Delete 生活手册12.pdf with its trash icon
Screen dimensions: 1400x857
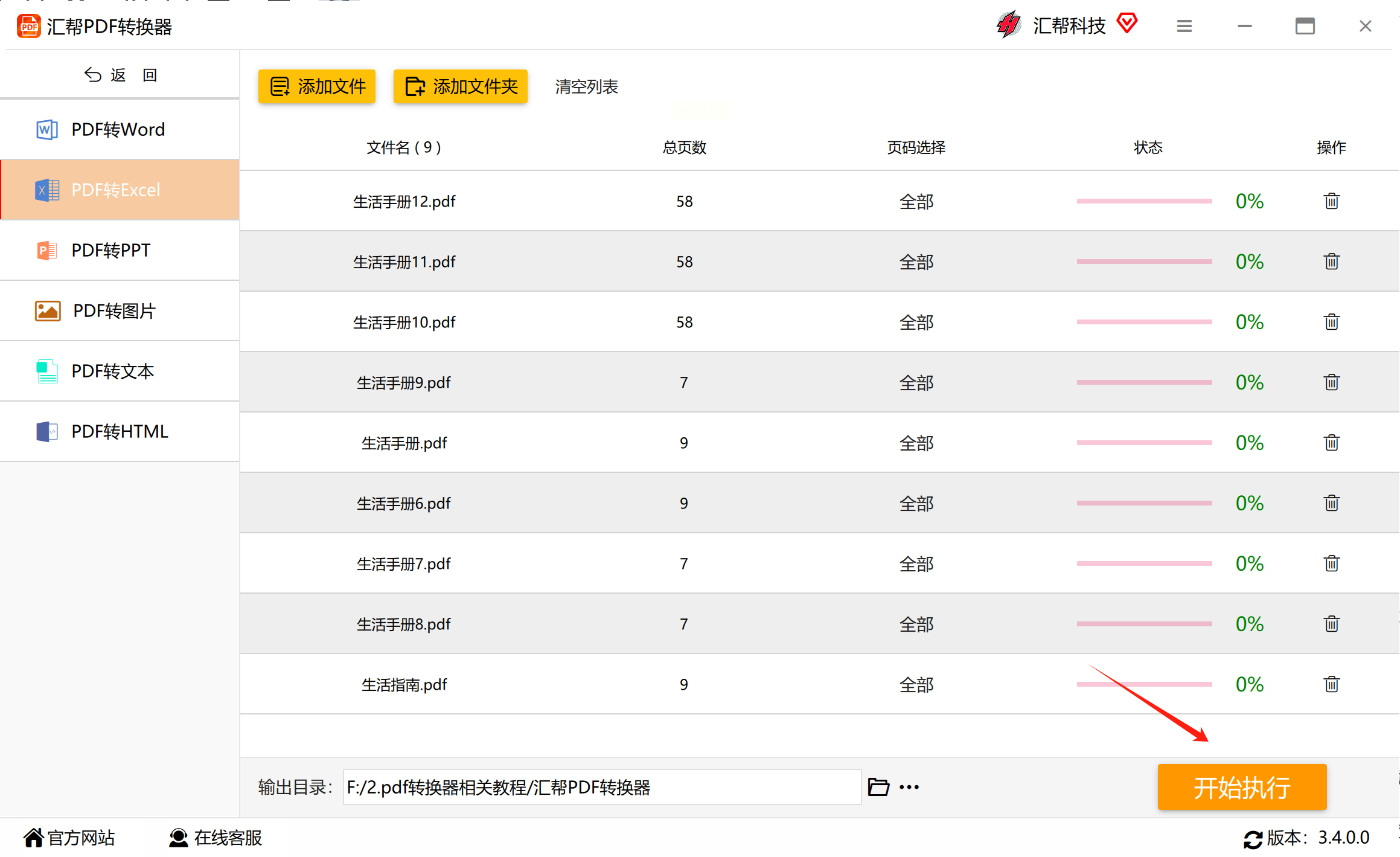[1331, 201]
